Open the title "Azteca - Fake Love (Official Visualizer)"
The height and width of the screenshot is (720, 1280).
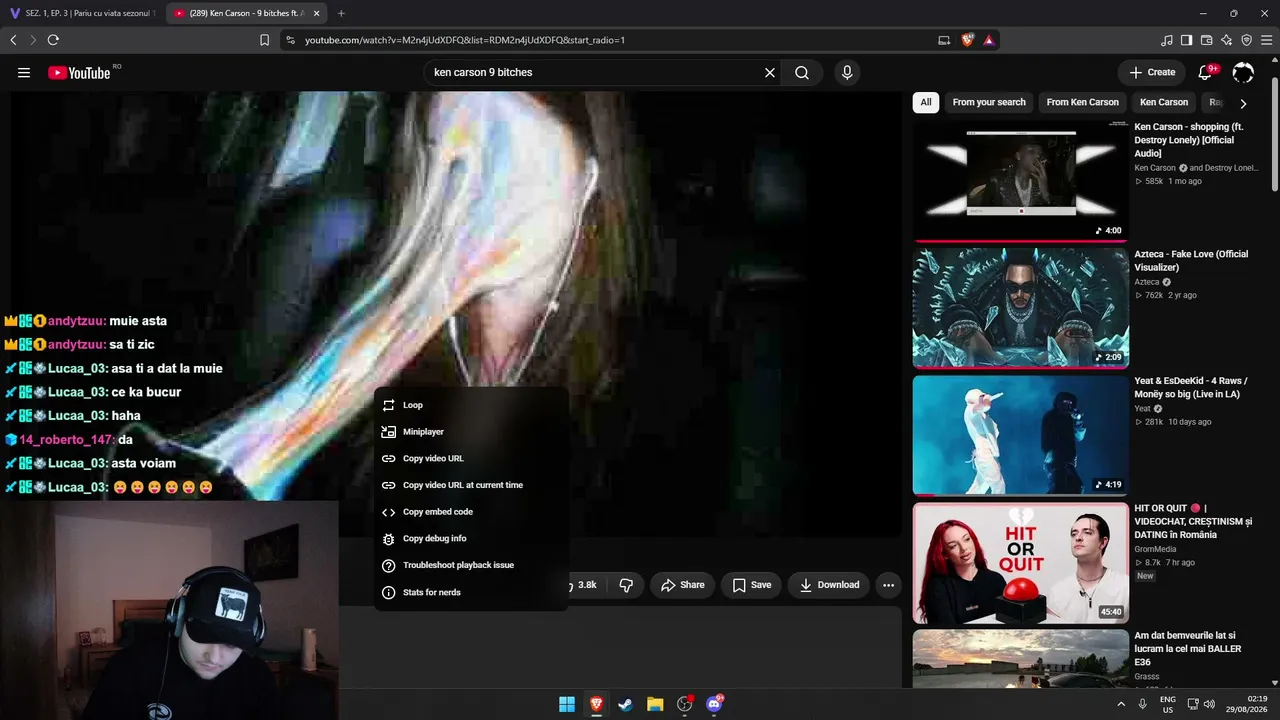tap(1191, 261)
